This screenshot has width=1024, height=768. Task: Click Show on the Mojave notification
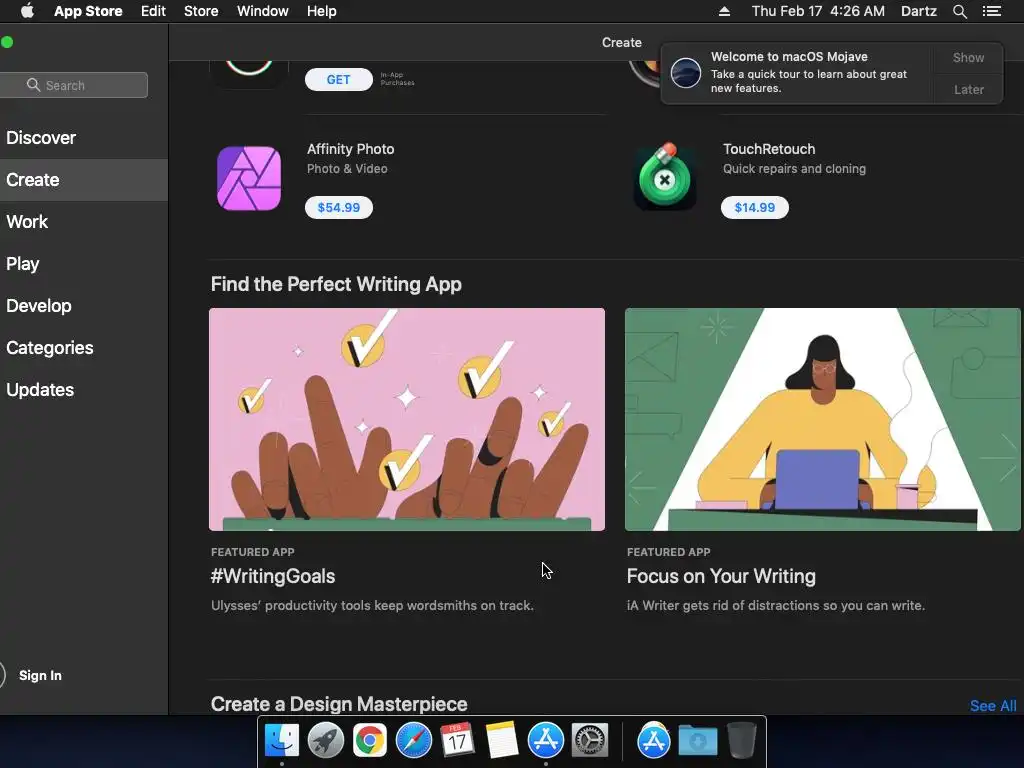[968, 57]
